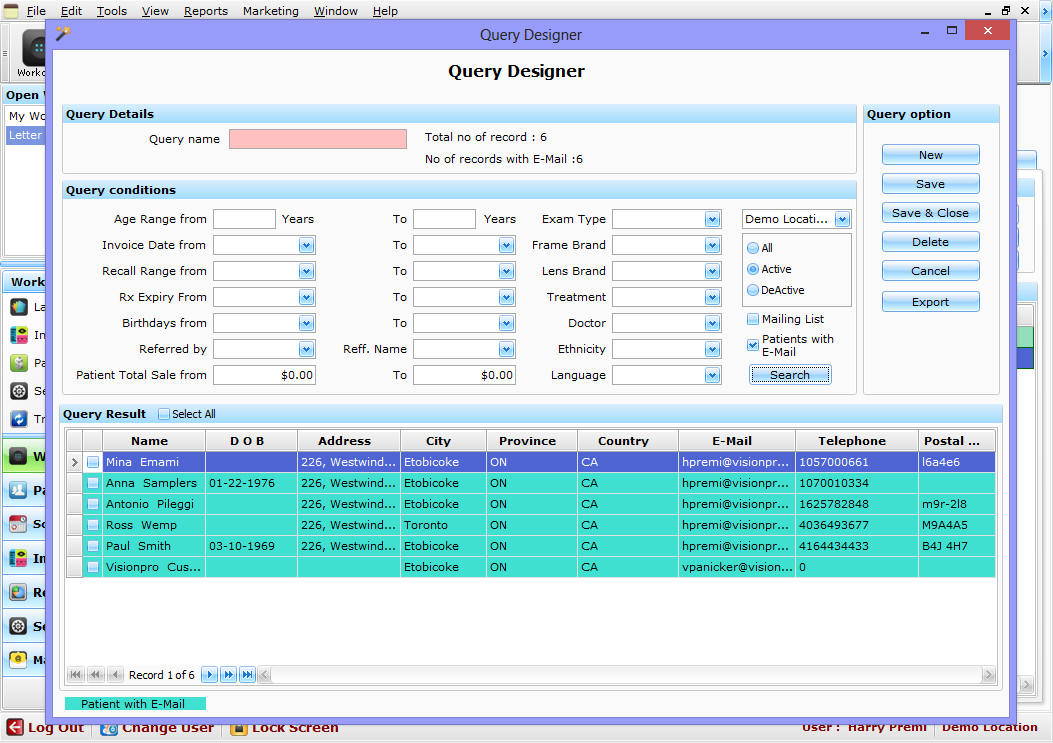Click the sidebar icon beside 'Ma' in main window
The height and width of the screenshot is (743, 1053).
(x=19, y=659)
